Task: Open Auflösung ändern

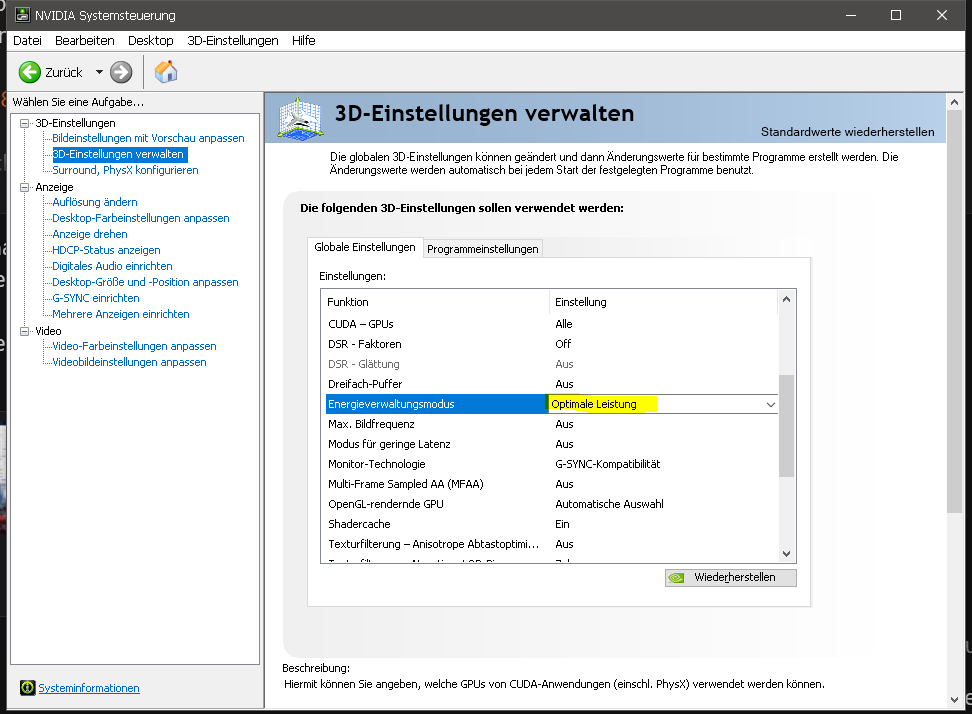Action: (x=95, y=202)
